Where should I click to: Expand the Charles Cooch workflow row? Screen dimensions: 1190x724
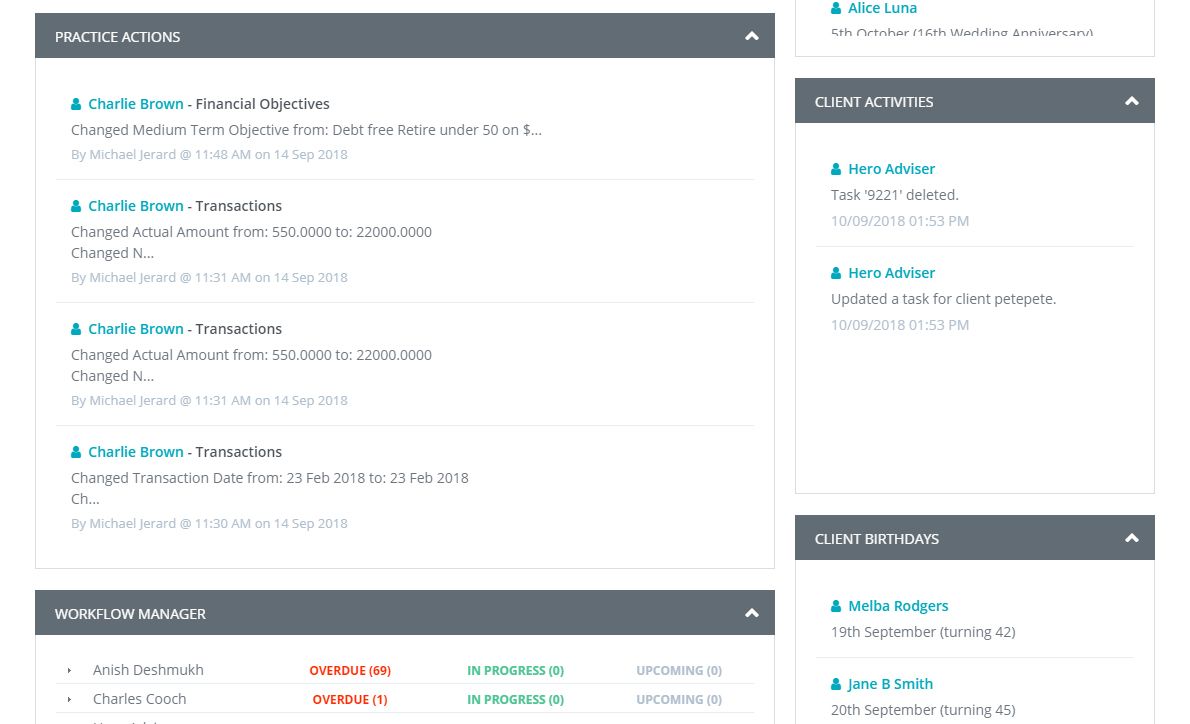pos(69,699)
